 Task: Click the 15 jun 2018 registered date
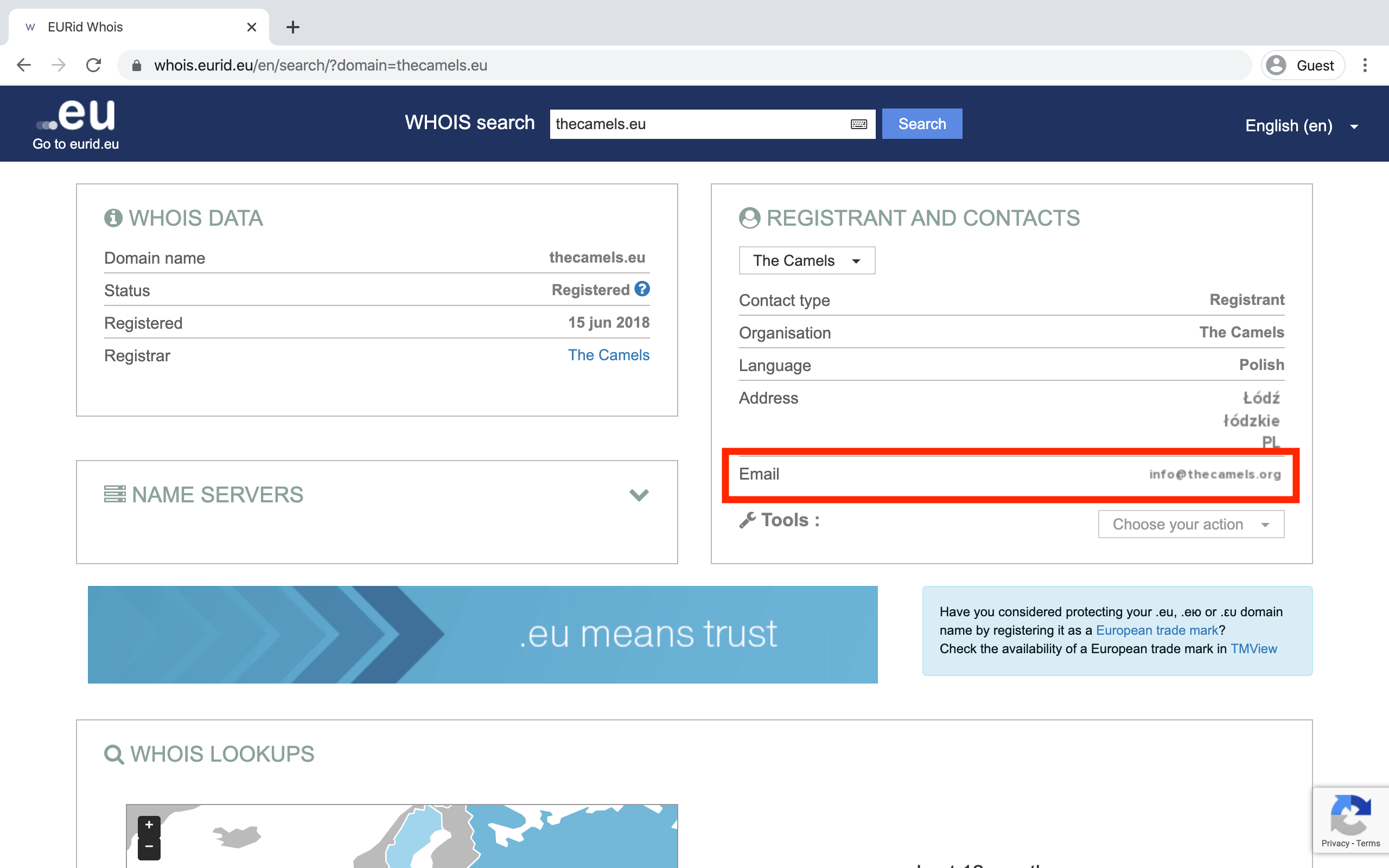click(x=608, y=323)
